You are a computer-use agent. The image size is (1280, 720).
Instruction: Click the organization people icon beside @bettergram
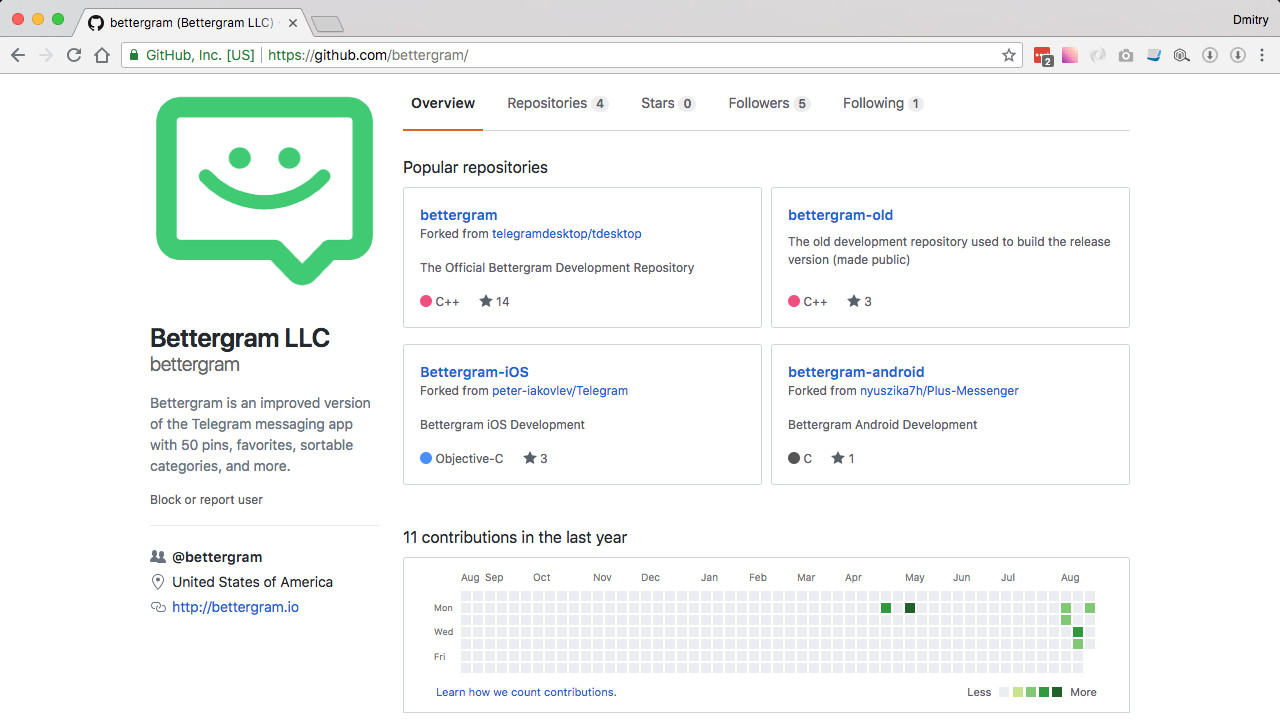[x=158, y=557]
